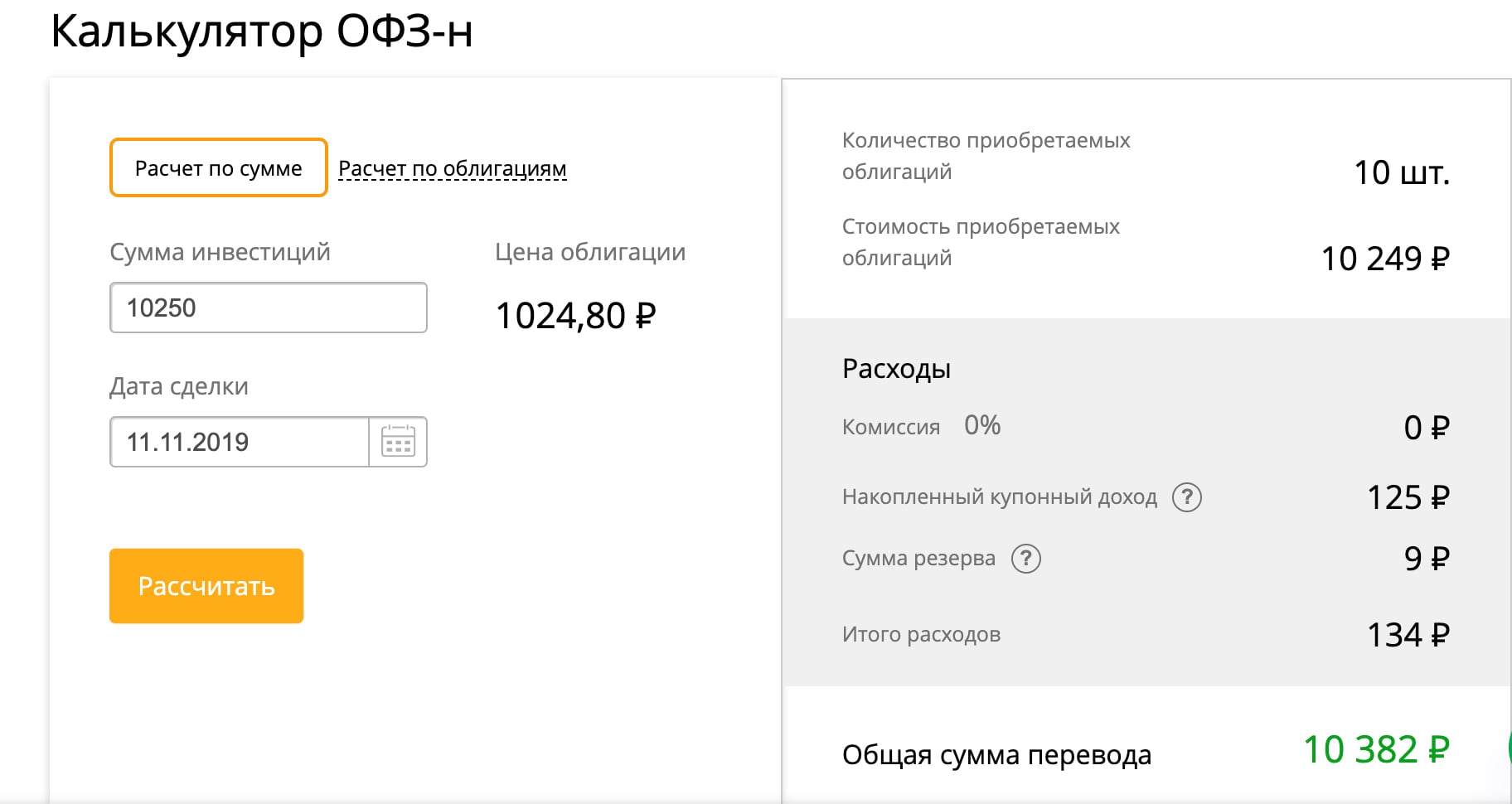This screenshot has height=804, width=1512.
Task: Click the green "10 382 ₽" total amount
Action: tap(1376, 748)
